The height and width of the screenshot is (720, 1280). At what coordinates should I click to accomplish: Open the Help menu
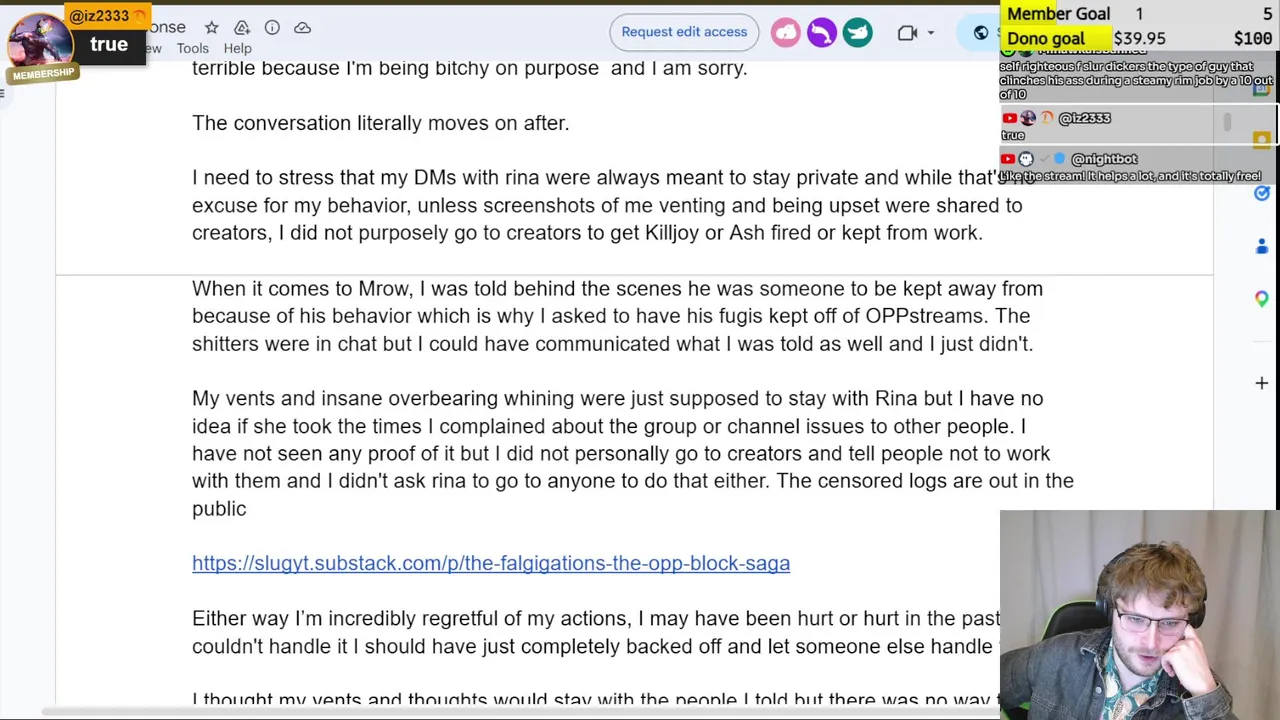tap(237, 48)
